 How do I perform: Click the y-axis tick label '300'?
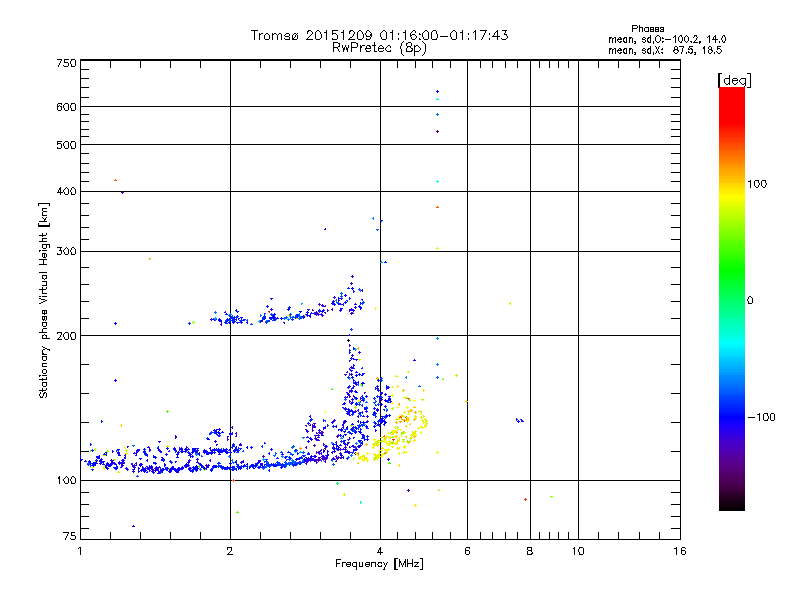[x=66, y=252]
